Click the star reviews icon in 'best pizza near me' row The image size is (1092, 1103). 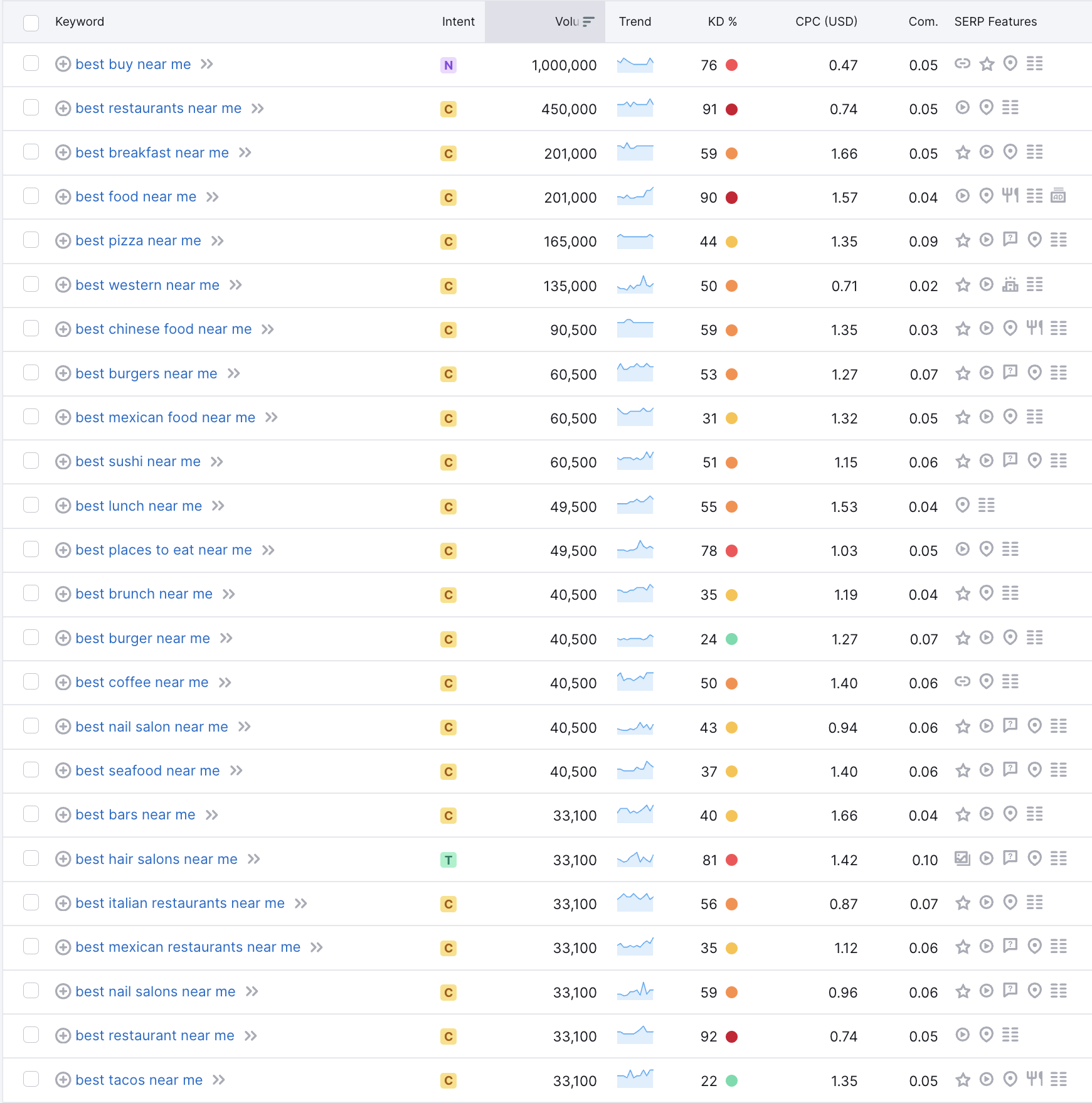(x=962, y=240)
